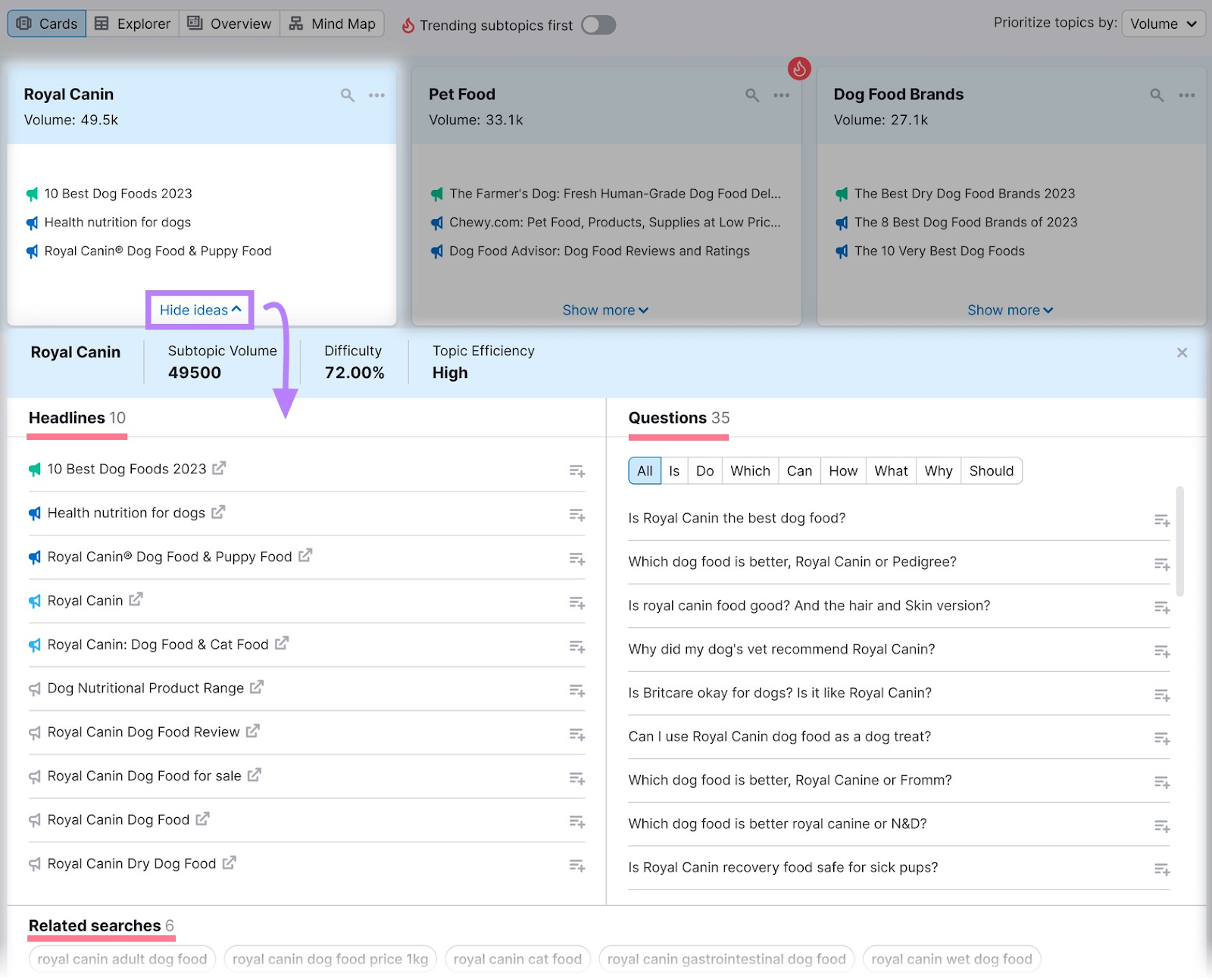Open the Prioritize topics by Volume dropdown

pyautogui.click(x=1164, y=23)
